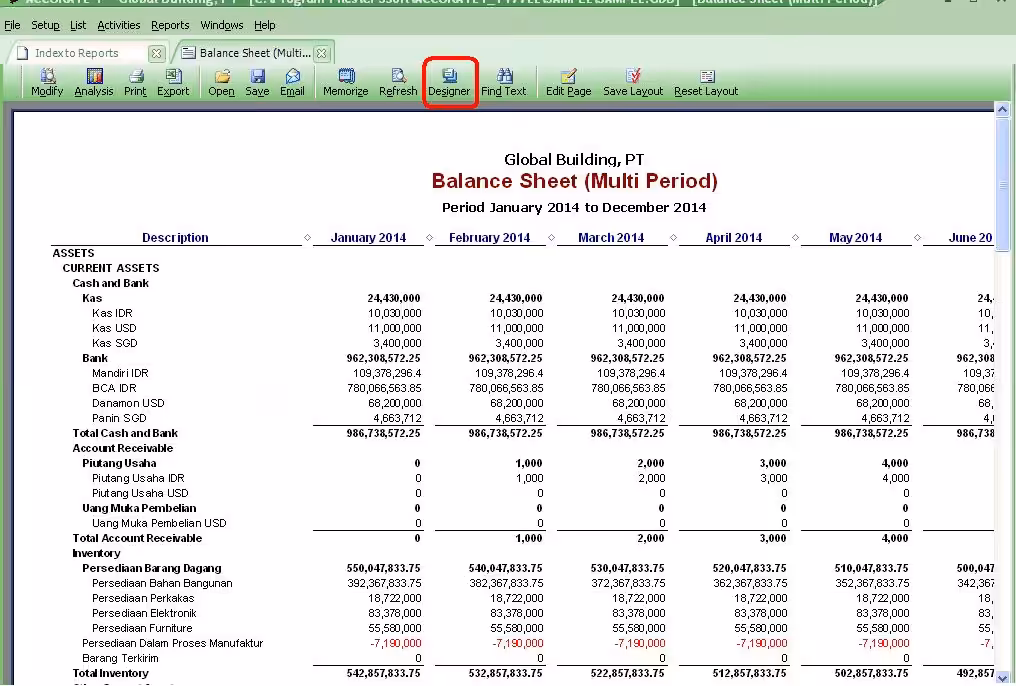Export the report with Export icon
This screenshot has width=1016, height=686.
(x=173, y=83)
